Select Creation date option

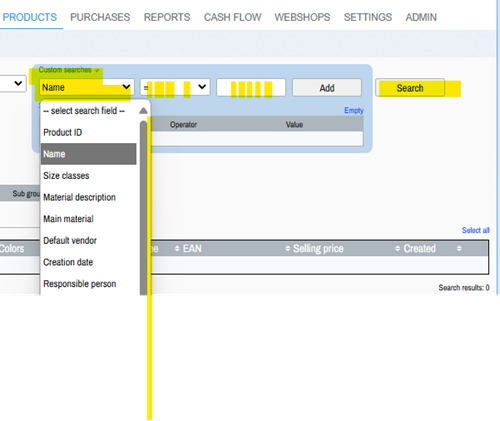point(88,262)
